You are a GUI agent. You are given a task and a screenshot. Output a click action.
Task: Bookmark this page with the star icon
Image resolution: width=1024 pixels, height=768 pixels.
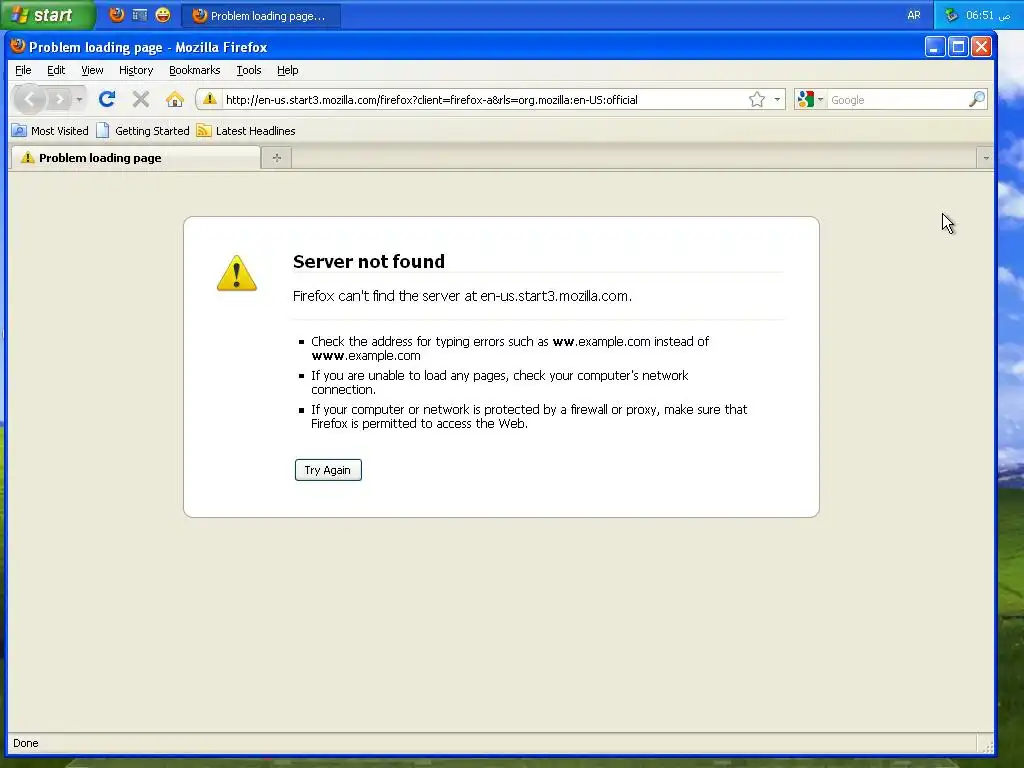(x=757, y=99)
